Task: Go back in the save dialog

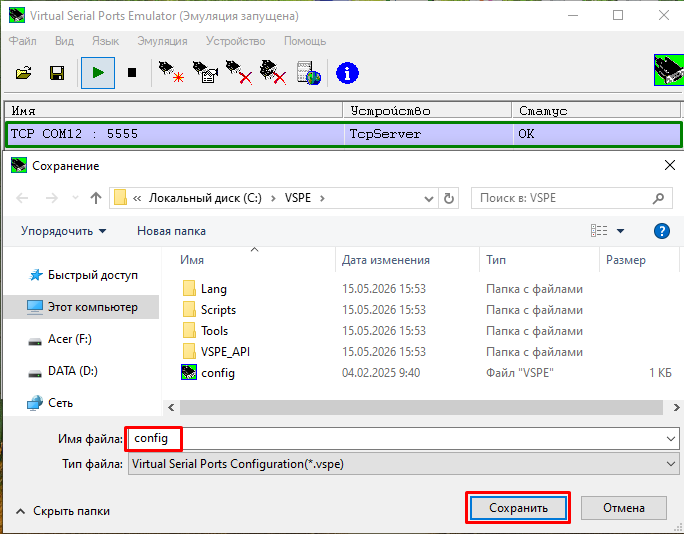Action: click(22, 199)
